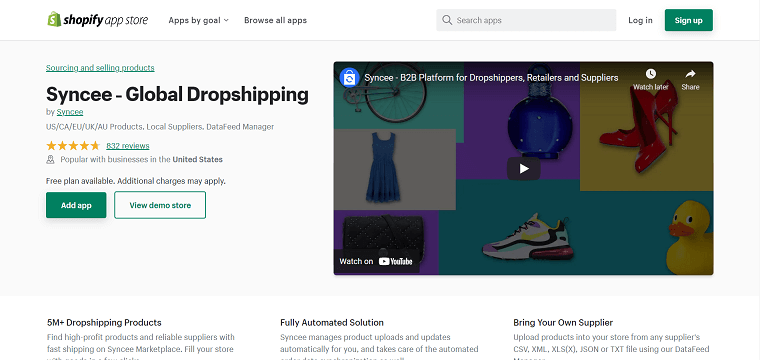760x360 pixels.
Task: Click the five-star rating icons
Action: tap(73, 145)
